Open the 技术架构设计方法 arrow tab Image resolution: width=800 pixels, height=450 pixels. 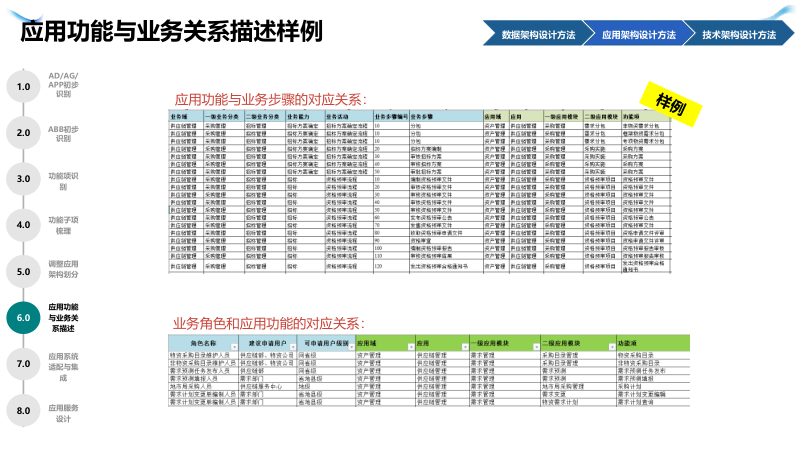[x=739, y=34]
